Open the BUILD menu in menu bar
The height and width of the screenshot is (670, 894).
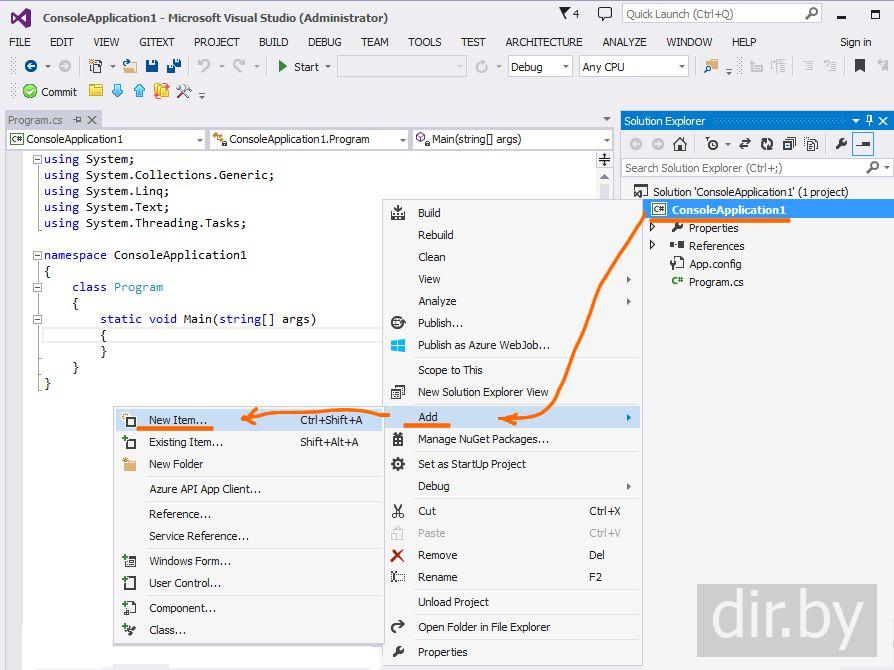click(273, 42)
